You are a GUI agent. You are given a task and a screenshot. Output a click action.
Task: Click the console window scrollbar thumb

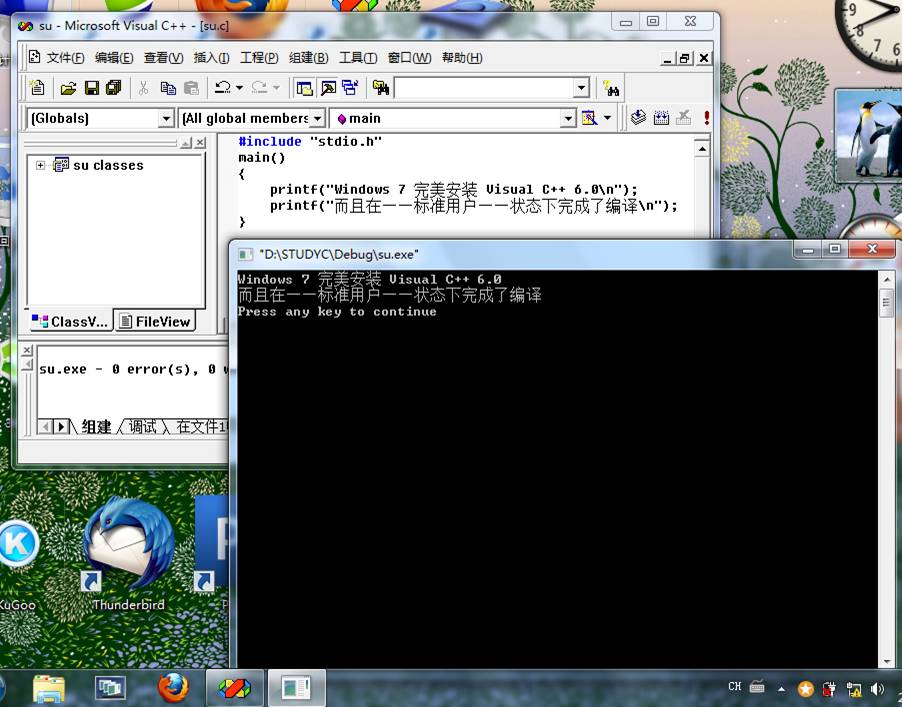885,302
